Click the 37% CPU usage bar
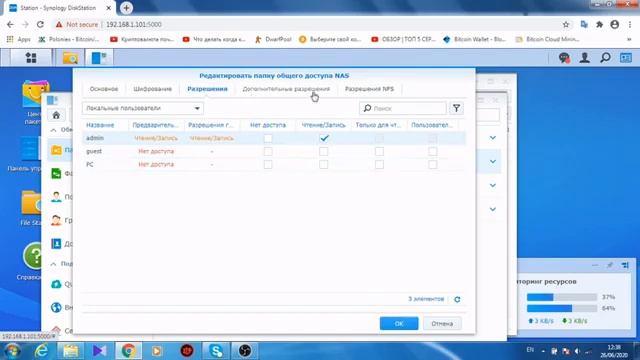 click(562, 297)
